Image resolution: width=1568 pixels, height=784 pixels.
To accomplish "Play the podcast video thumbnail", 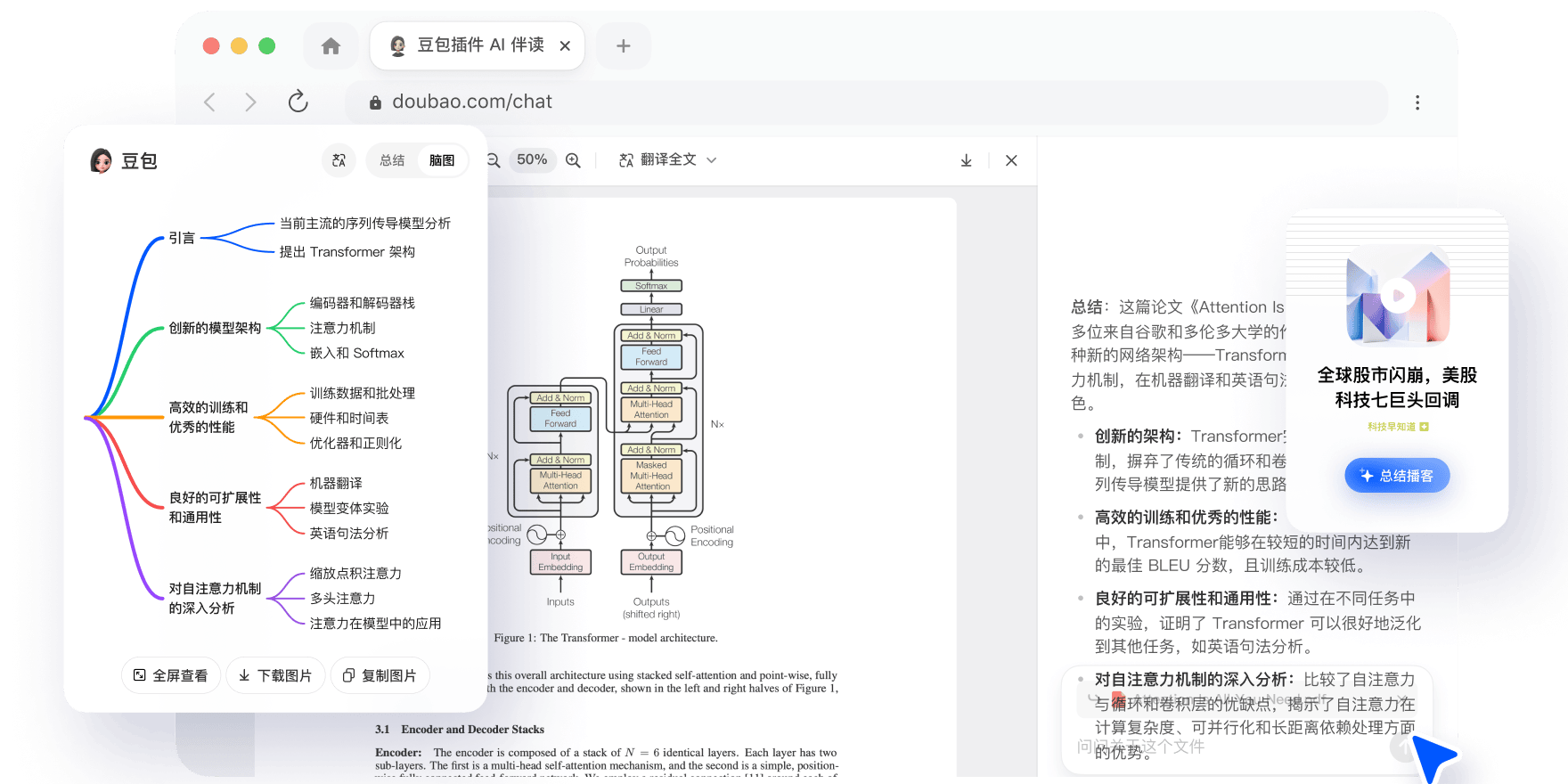I will (x=1398, y=296).
